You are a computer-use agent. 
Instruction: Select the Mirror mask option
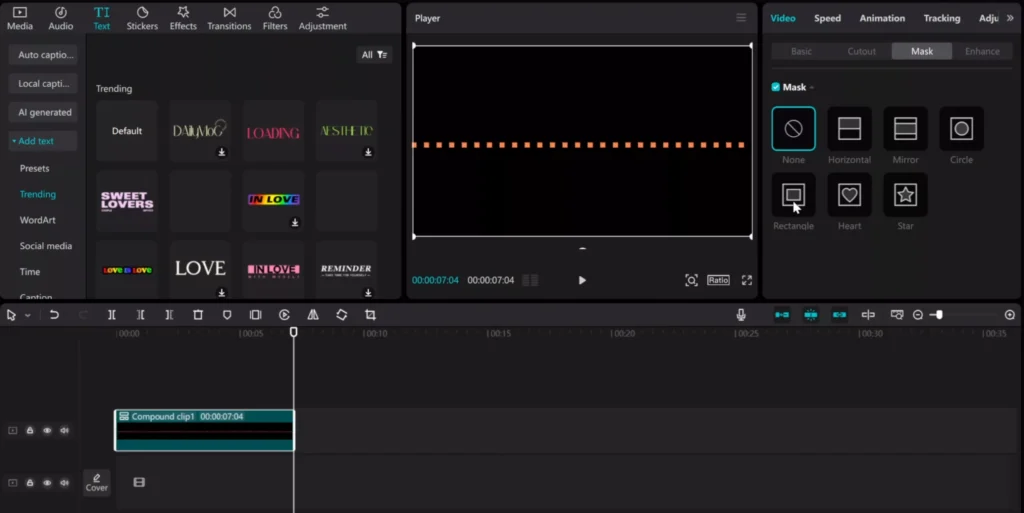pos(905,129)
